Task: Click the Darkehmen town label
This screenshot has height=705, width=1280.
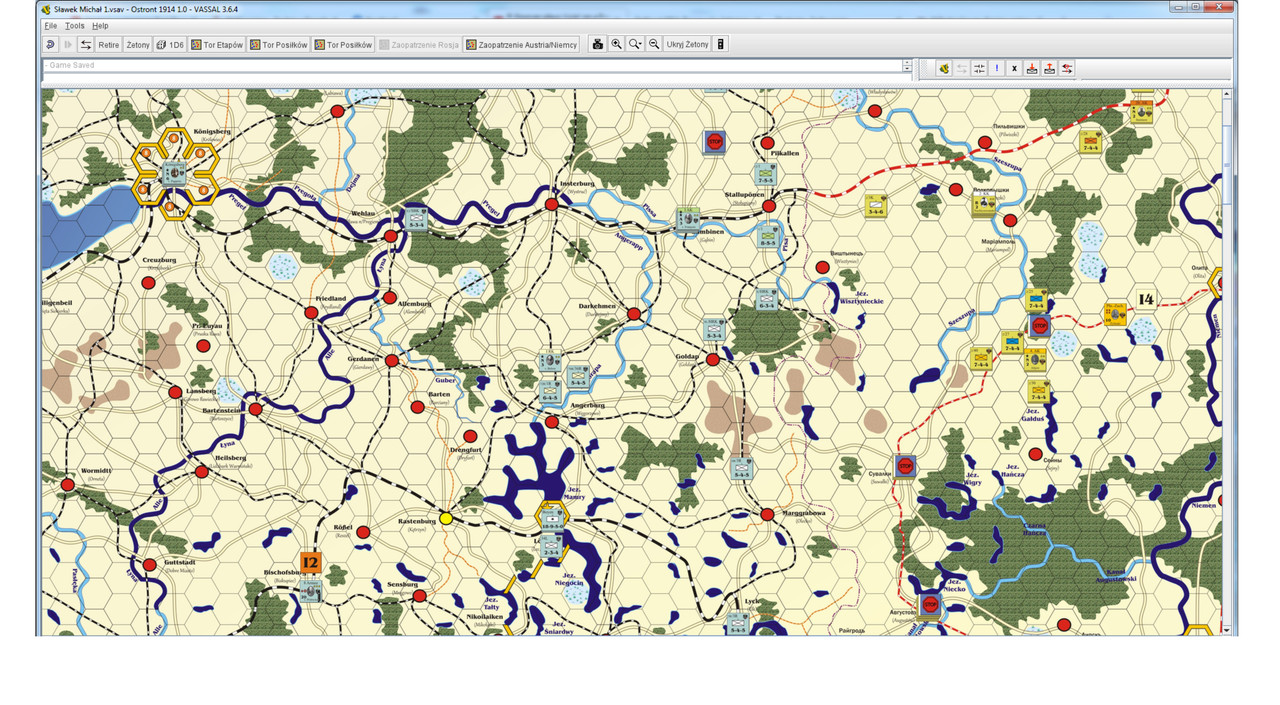Action: [x=597, y=306]
